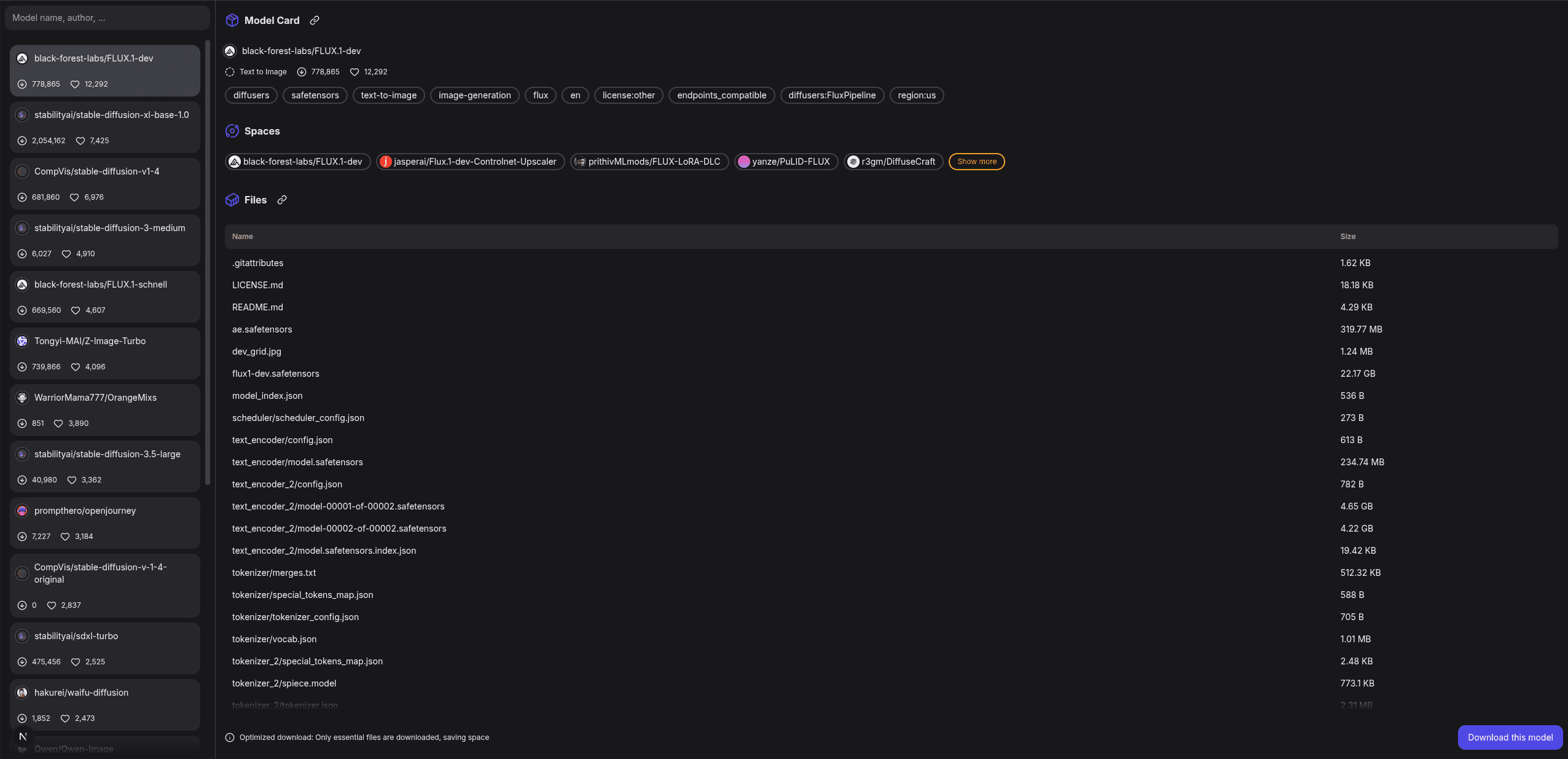The height and width of the screenshot is (759, 1568).
Task: Click the jasperai avatar on the Controlnet-Upscaler chip
Action: pos(386,161)
